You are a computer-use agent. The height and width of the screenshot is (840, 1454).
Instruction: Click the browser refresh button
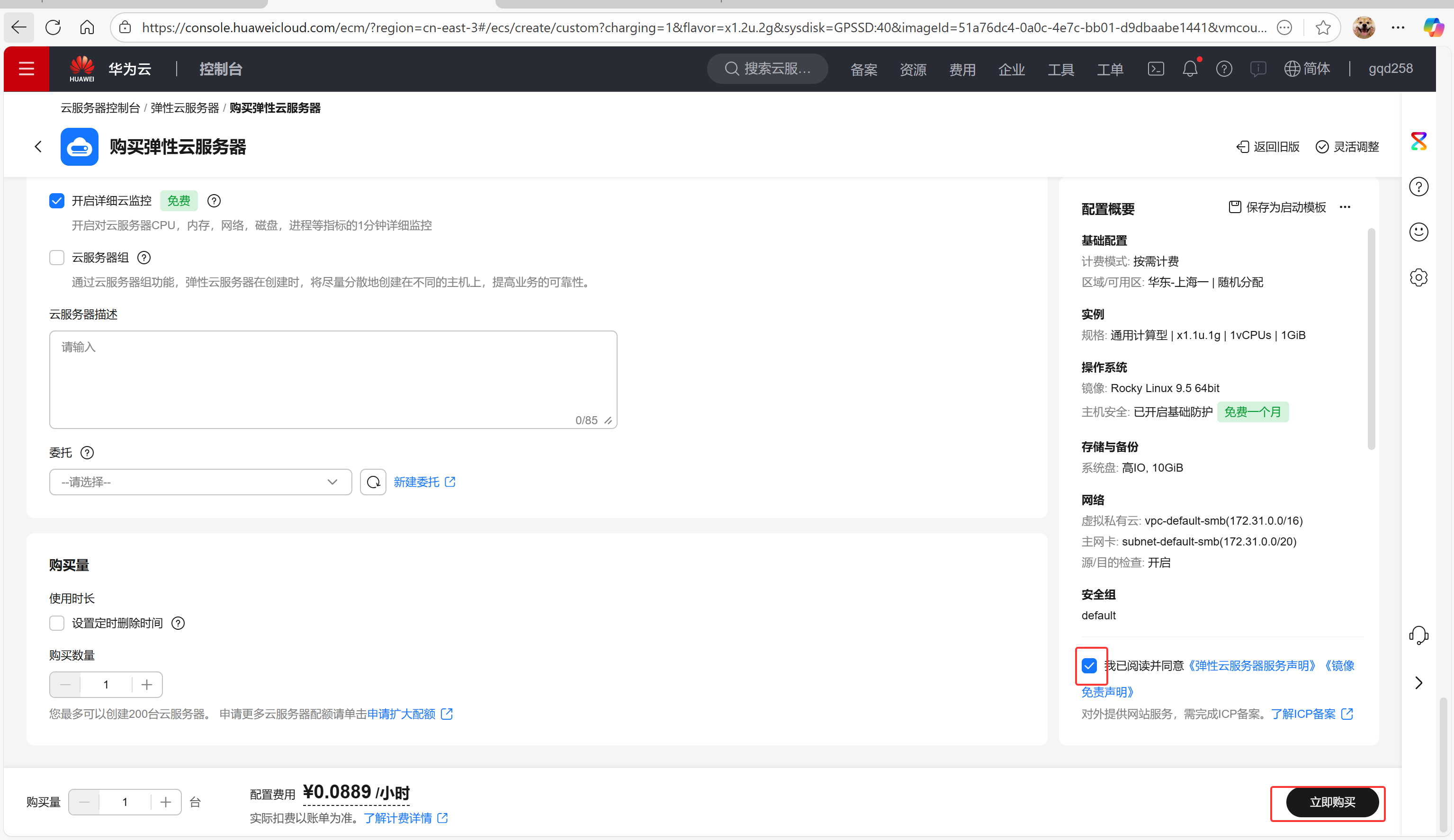click(x=53, y=27)
